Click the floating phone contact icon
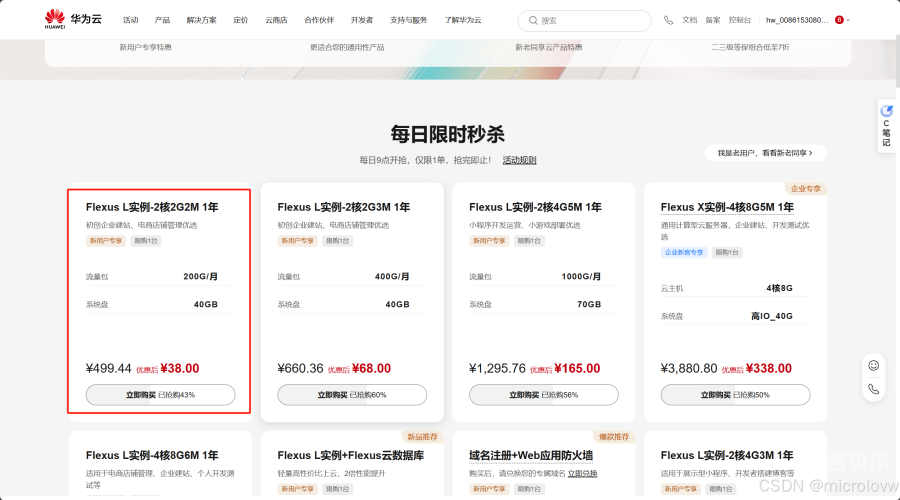 pyautogui.click(x=874, y=389)
